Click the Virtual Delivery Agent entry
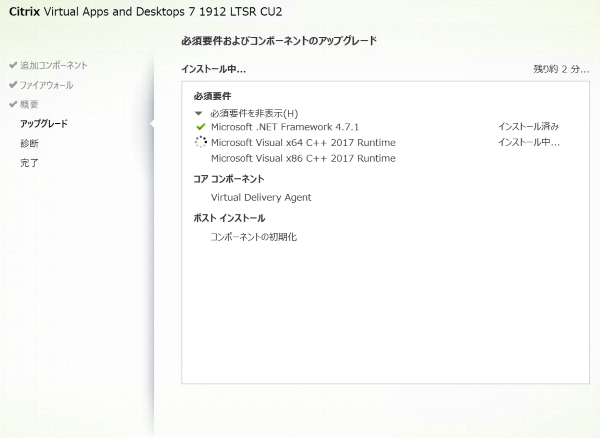The height and width of the screenshot is (438, 600). [261, 197]
